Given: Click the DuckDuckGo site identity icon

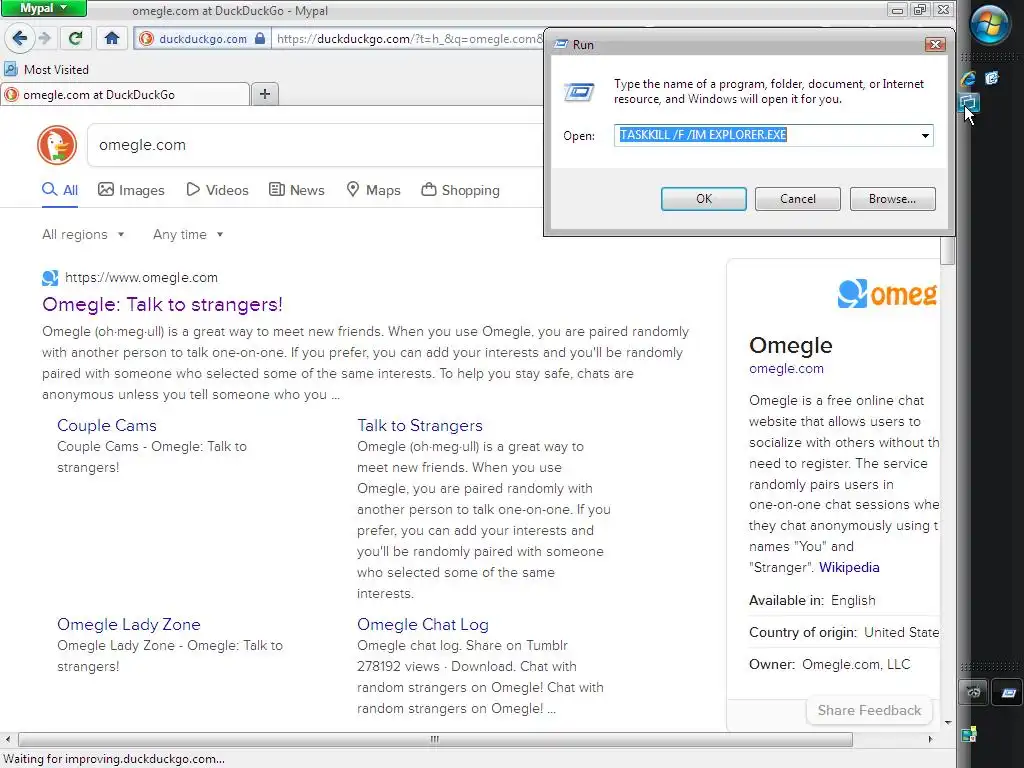Looking at the screenshot, I should (146, 39).
